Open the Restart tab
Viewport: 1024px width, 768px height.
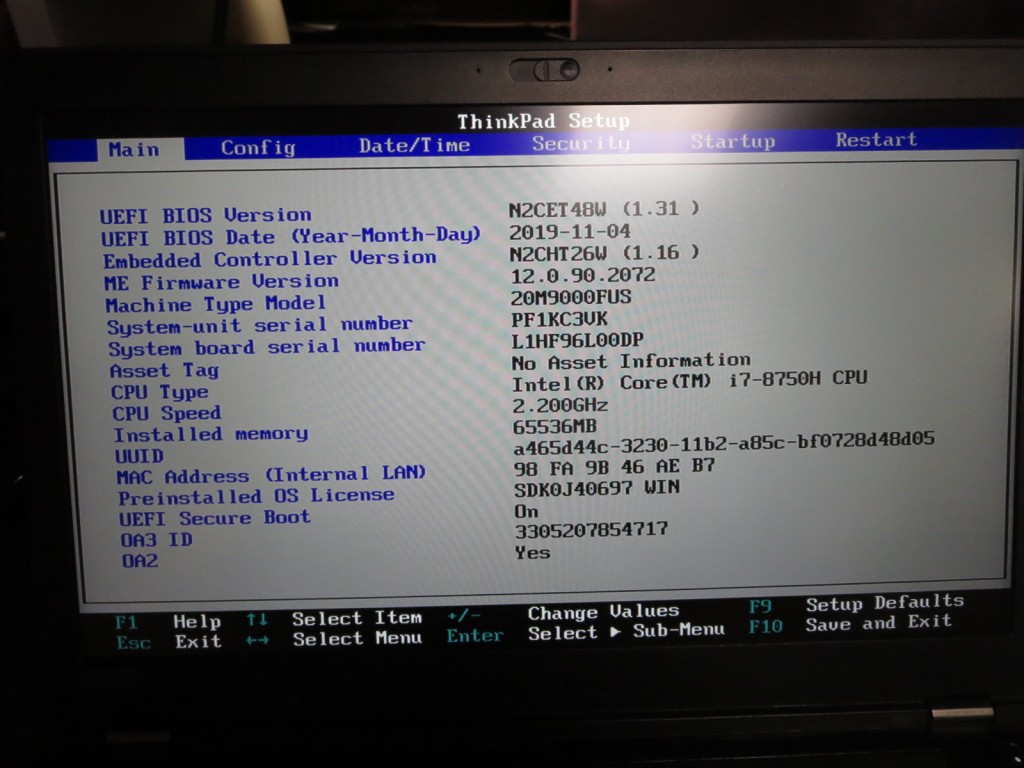coord(876,140)
